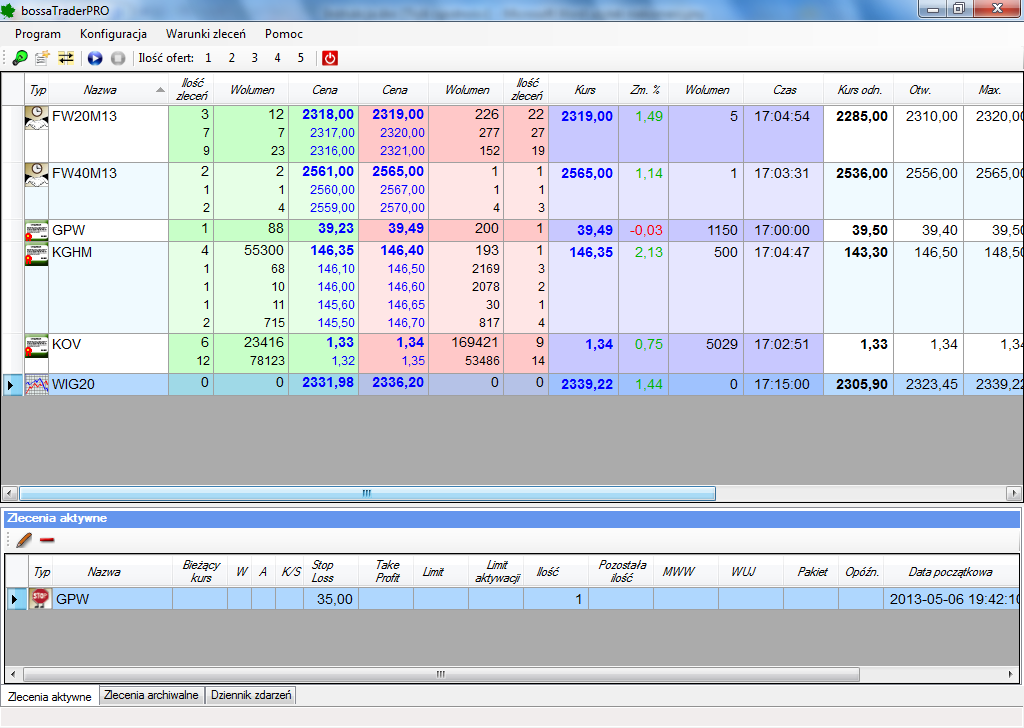Viewport: 1024px width, 728px height.
Task: Select the WIG20 row arrow marker
Action: pos(10,385)
